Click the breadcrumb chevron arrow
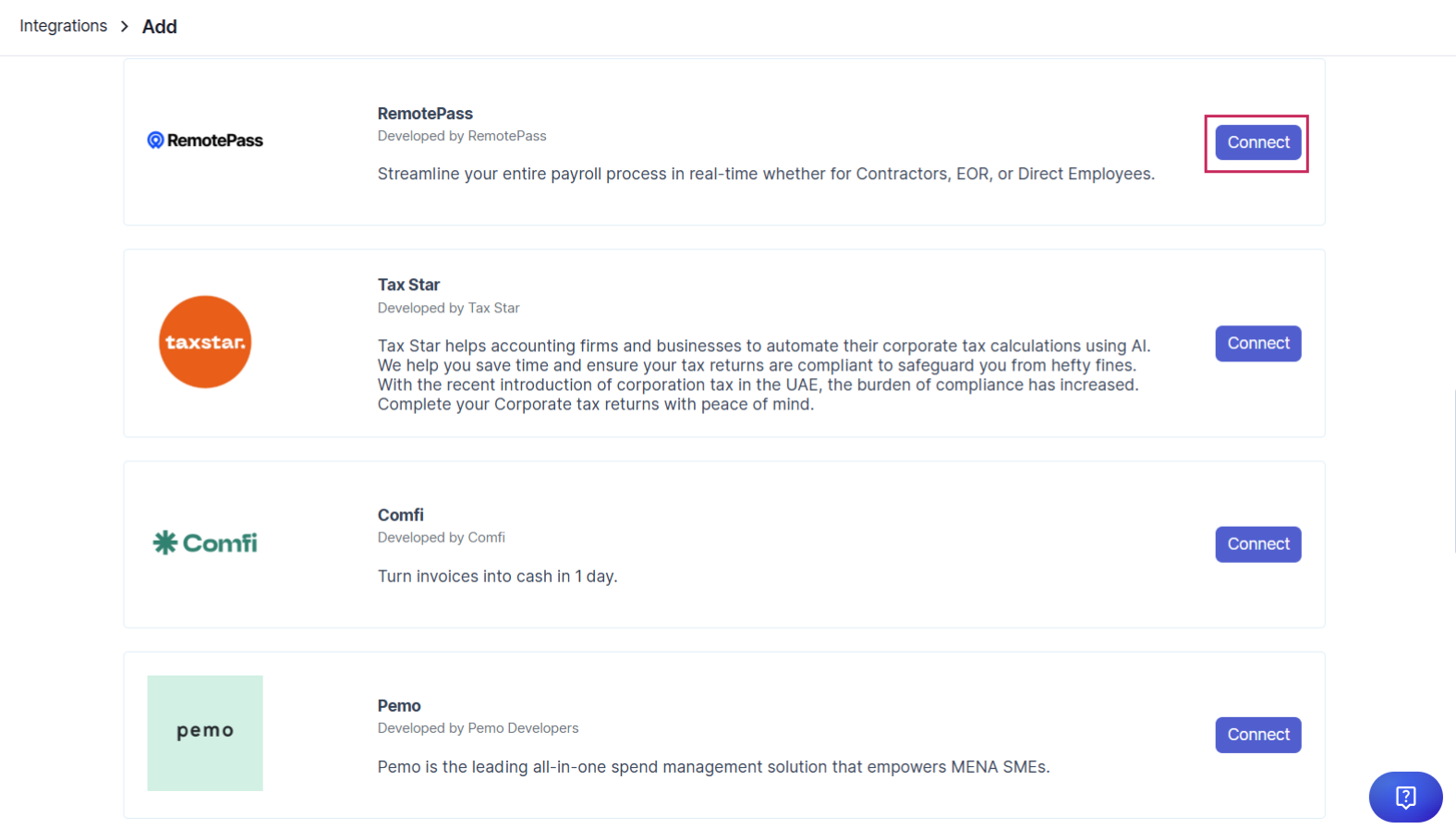Image resolution: width=1456 pixels, height=829 pixels. click(125, 26)
